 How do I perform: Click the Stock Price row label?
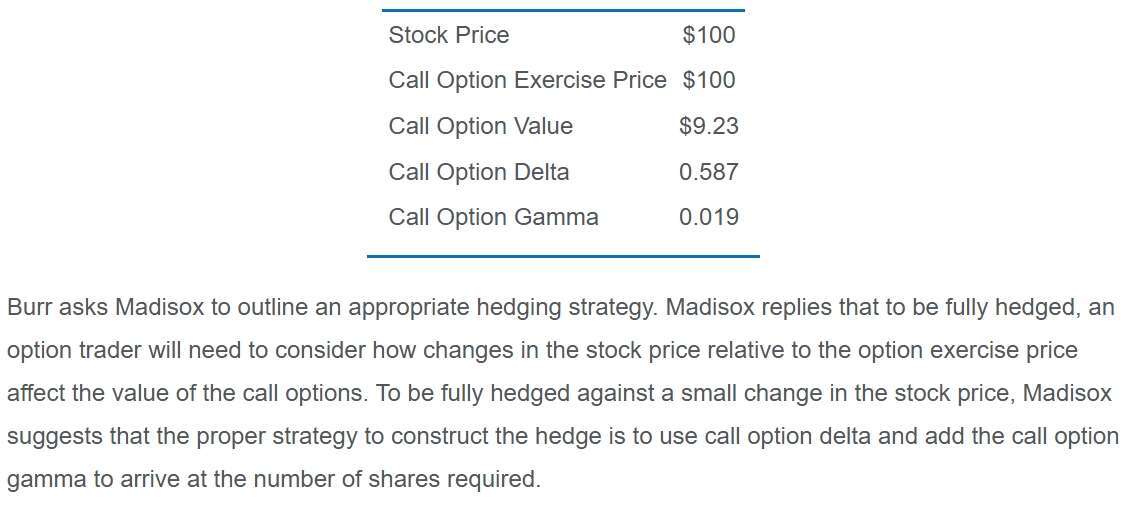[x=448, y=35]
